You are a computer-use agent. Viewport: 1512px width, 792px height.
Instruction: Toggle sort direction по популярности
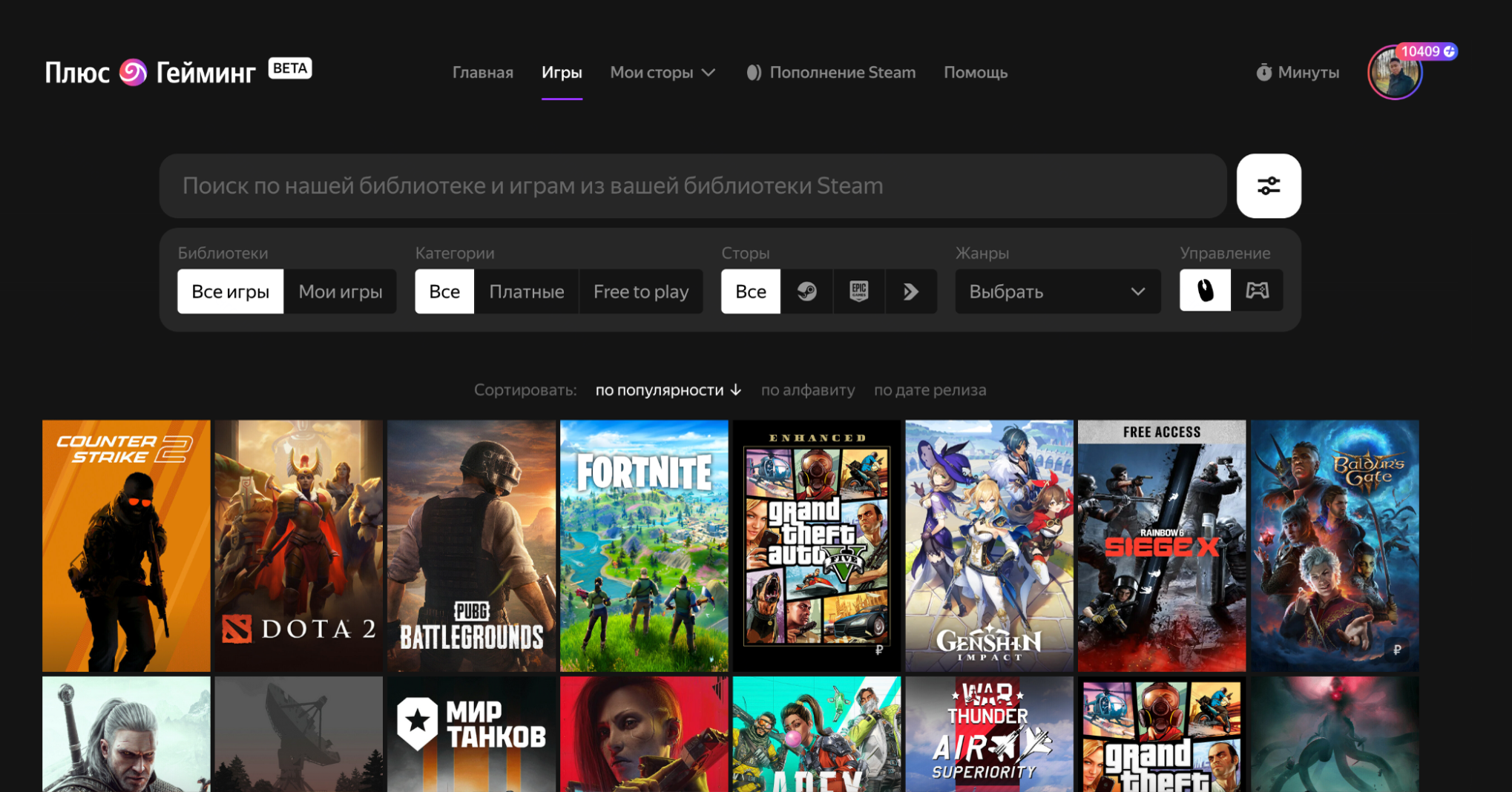(x=668, y=390)
